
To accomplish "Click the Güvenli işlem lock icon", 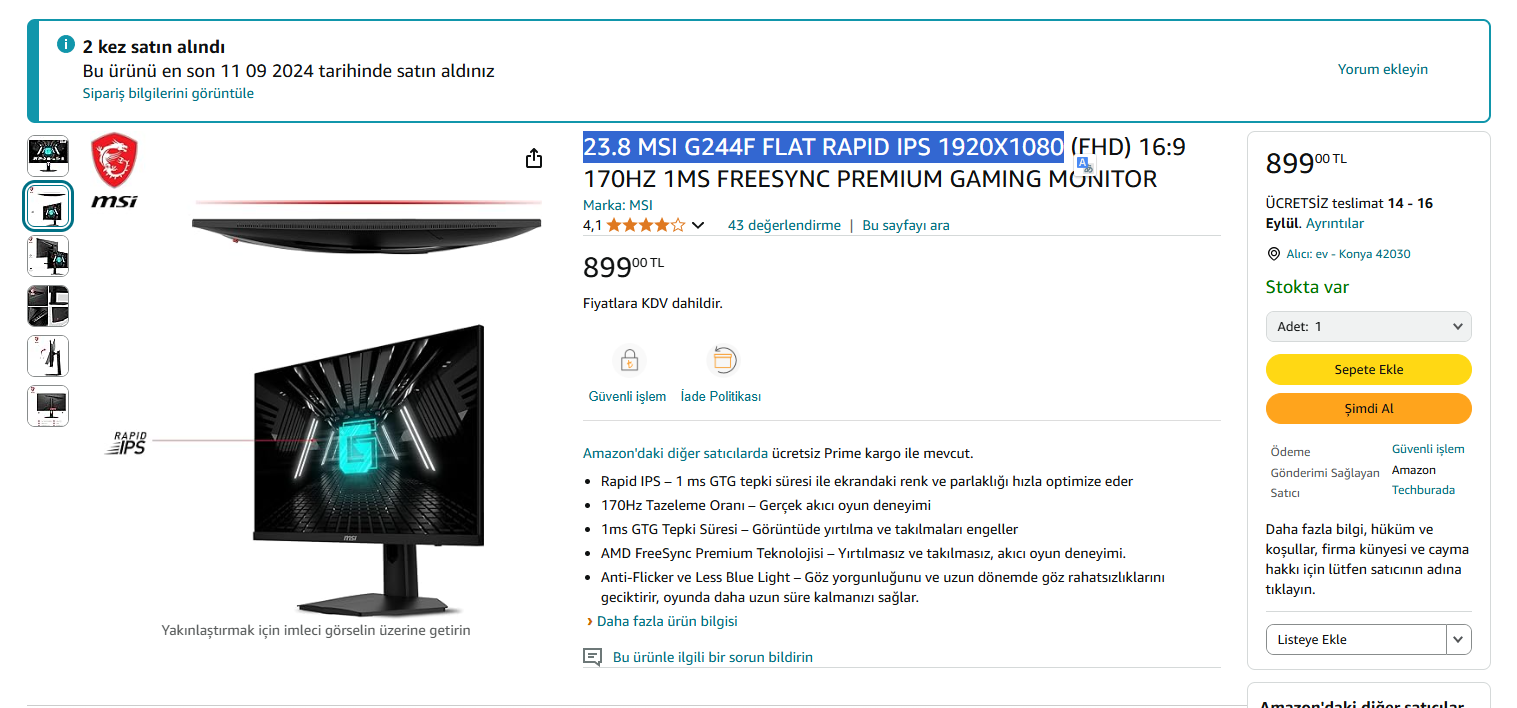I will click(628, 359).
